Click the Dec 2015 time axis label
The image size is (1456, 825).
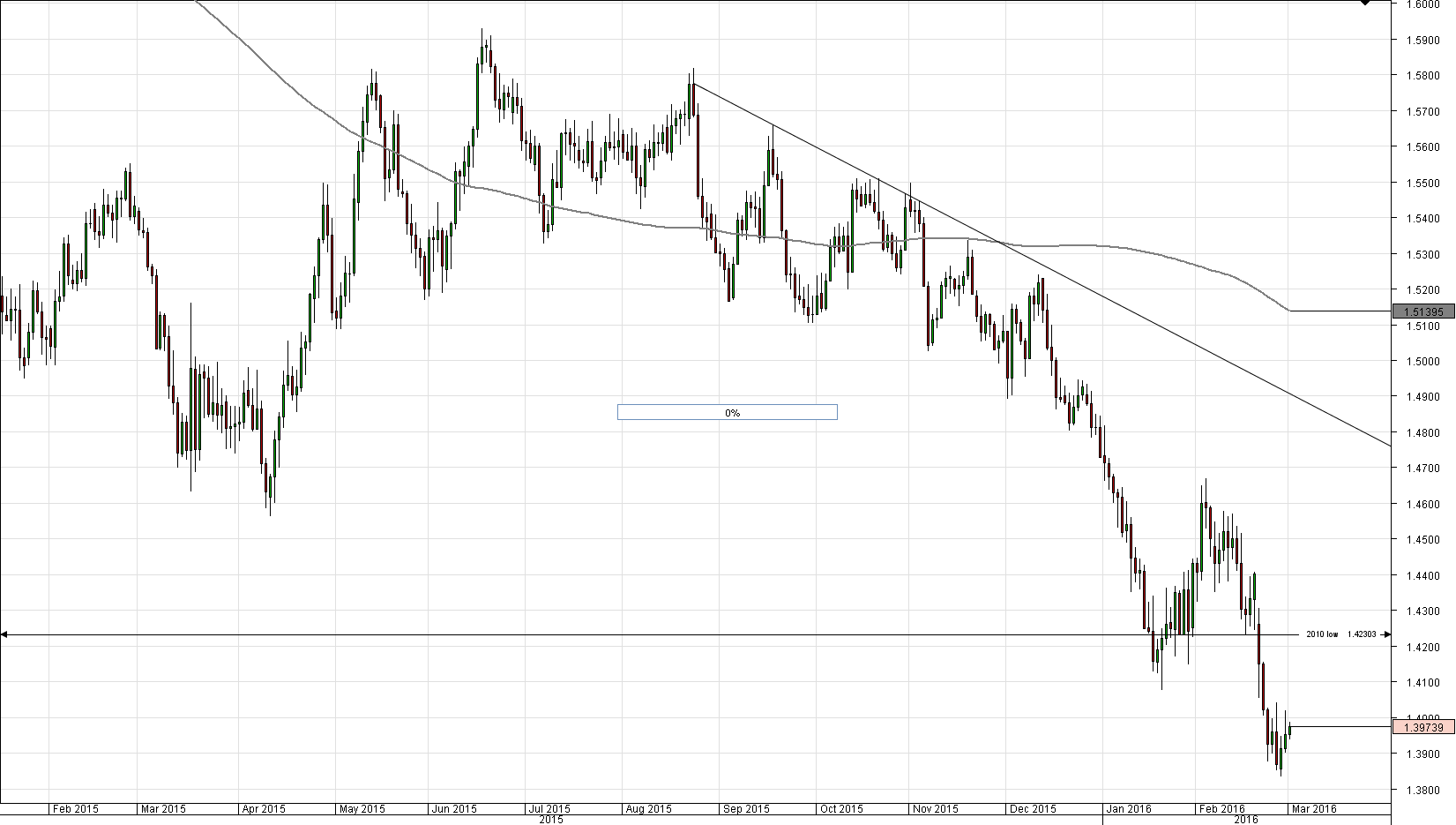click(x=1033, y=809)
